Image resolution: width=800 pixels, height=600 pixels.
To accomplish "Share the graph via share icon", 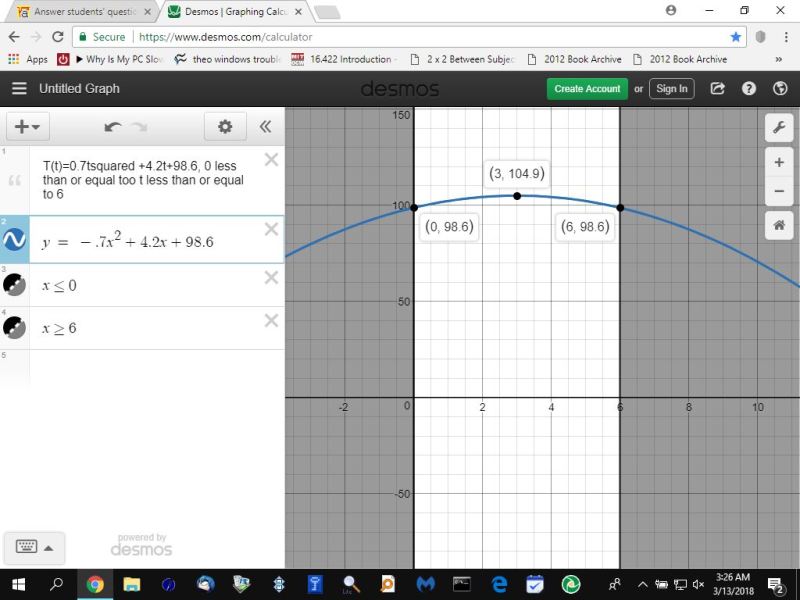I will (x=717, y=88).
